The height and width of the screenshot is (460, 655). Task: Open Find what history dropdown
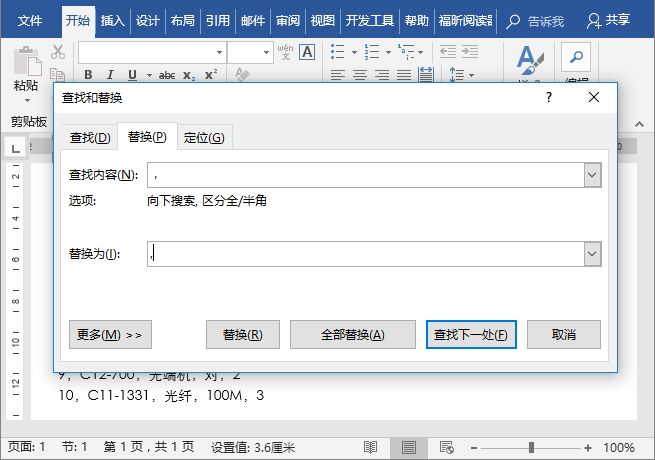592,175
